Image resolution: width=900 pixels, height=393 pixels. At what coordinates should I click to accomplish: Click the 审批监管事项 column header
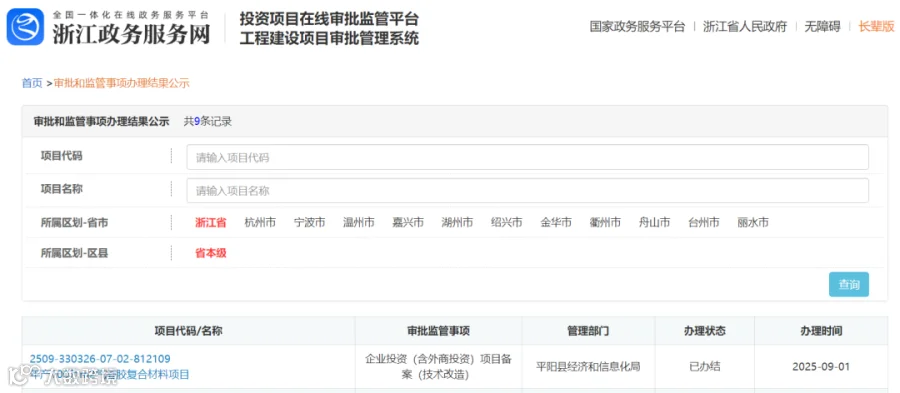tap(439, 331)
